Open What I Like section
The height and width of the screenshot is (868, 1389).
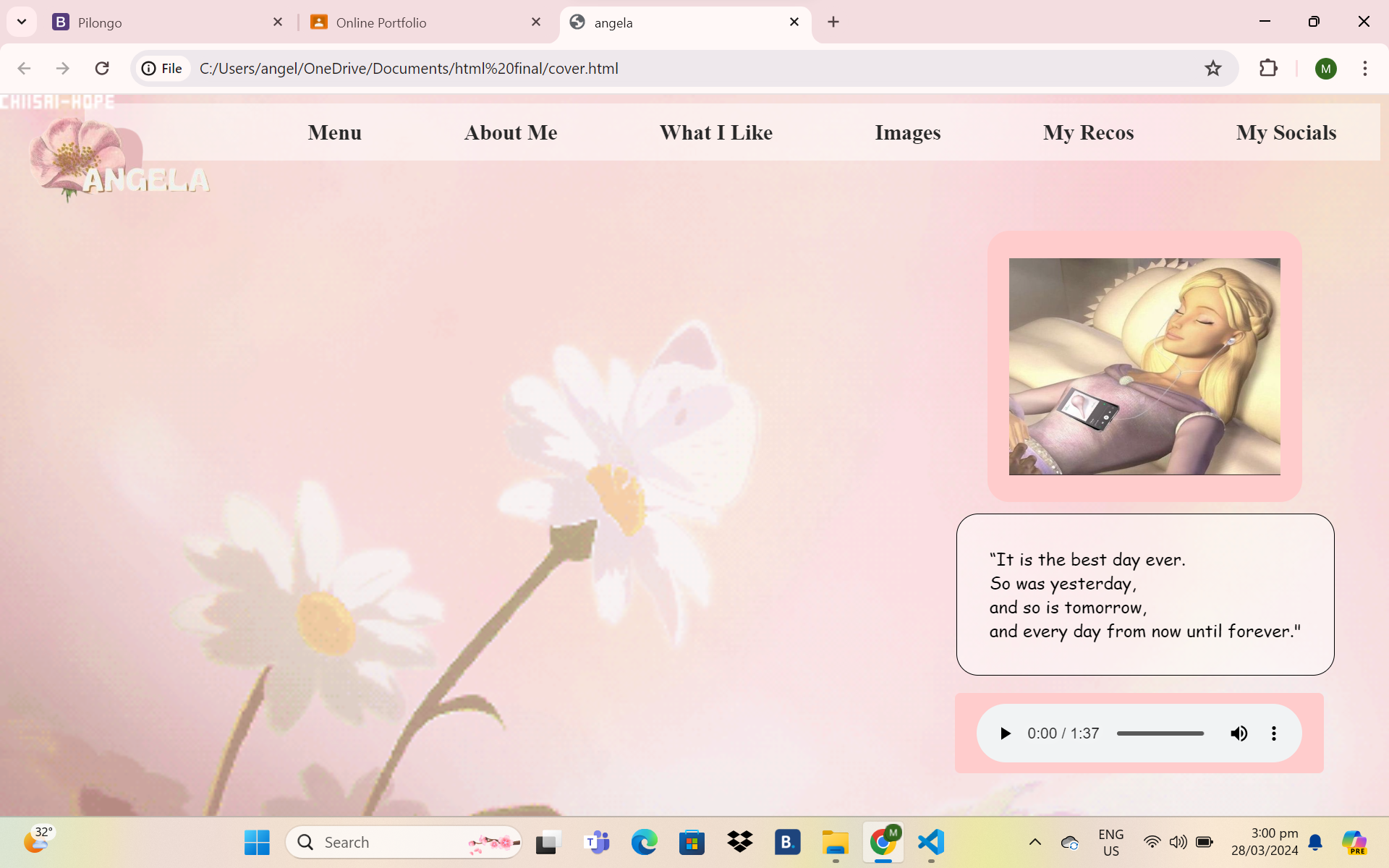[x=715, y=133]
